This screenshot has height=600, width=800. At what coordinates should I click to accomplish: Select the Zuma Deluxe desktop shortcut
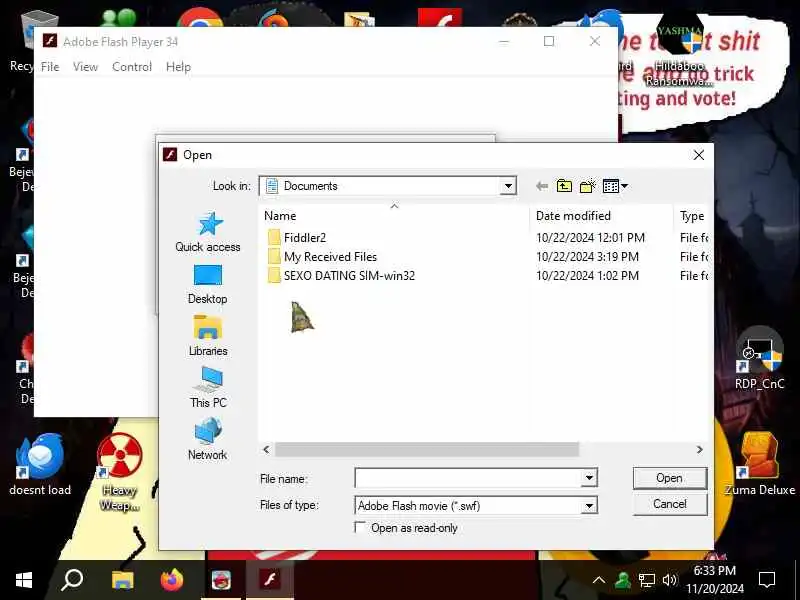760,464
